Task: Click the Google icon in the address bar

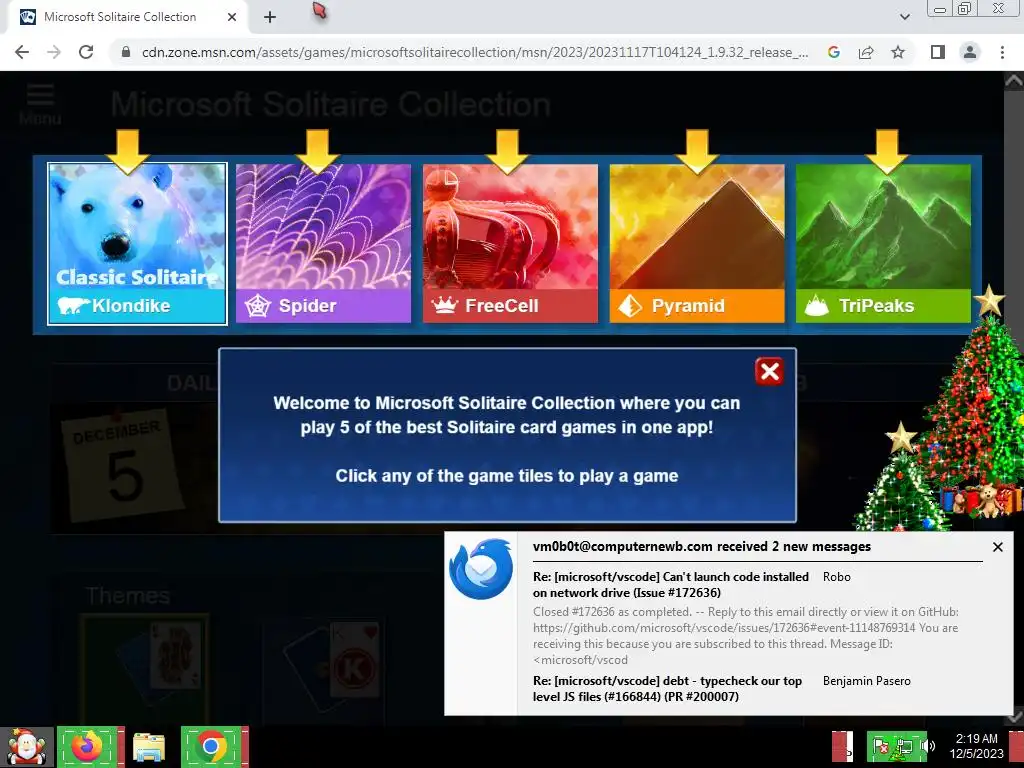Action: pyautogui.click(x=833, y=52)
